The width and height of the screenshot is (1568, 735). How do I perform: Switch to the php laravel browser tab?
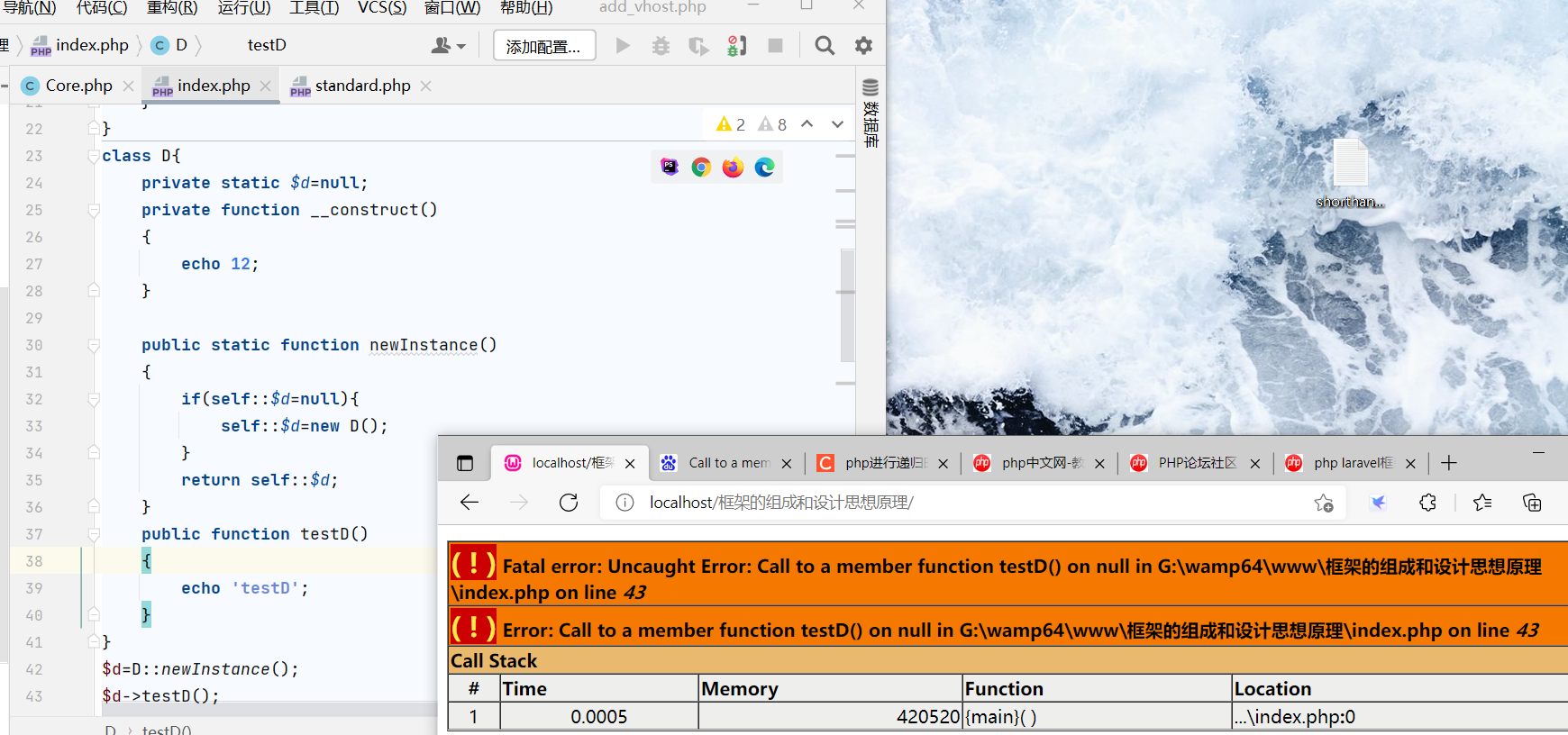tap(1353, 463)
